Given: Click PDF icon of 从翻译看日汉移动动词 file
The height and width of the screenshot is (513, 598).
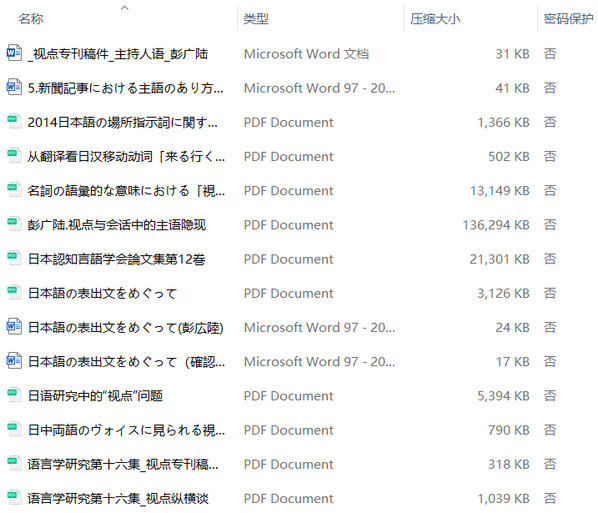Looking at the screenshot, I should click(x=14, y=156).
